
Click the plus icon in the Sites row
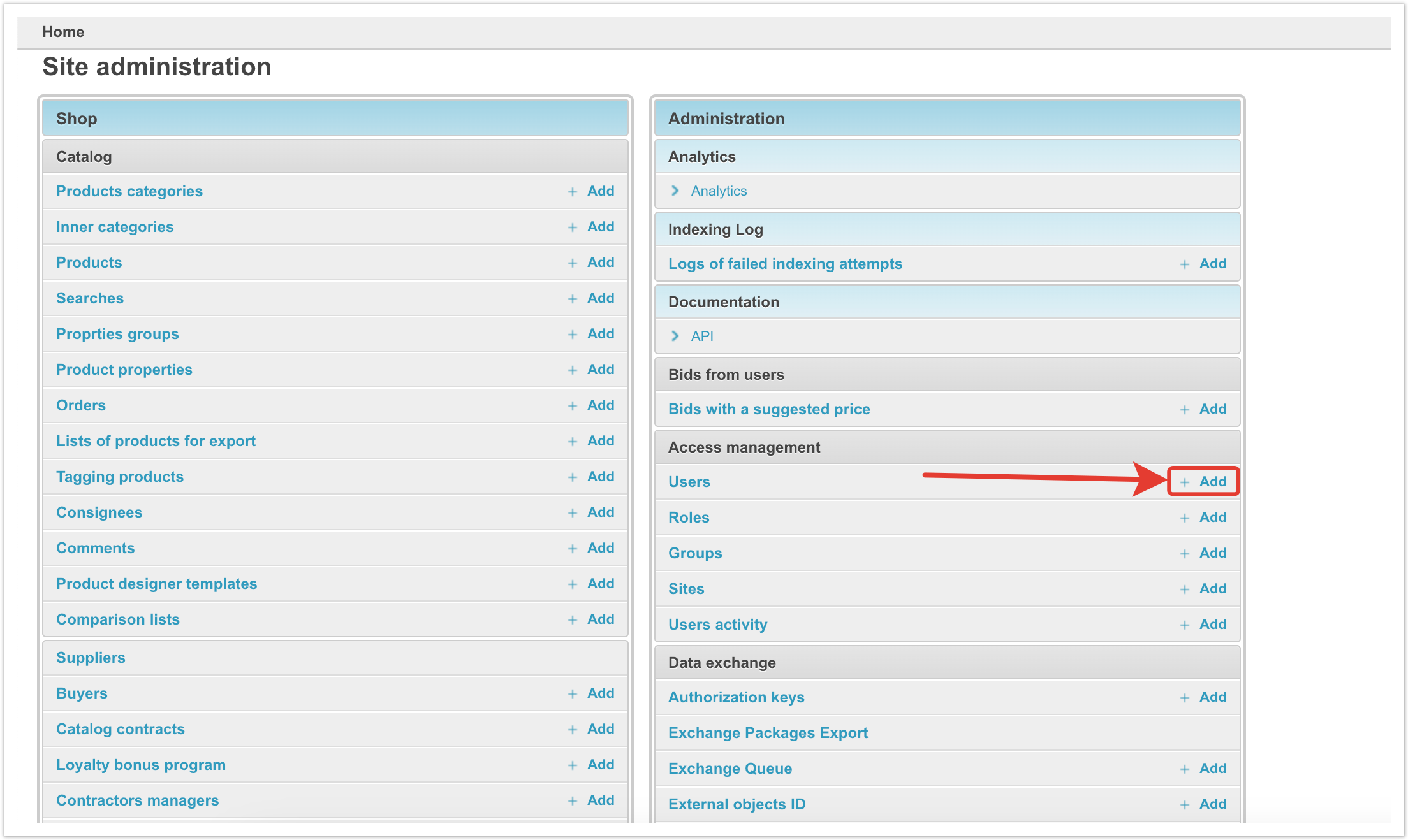pyautogui.click(x=1184, y=590)
